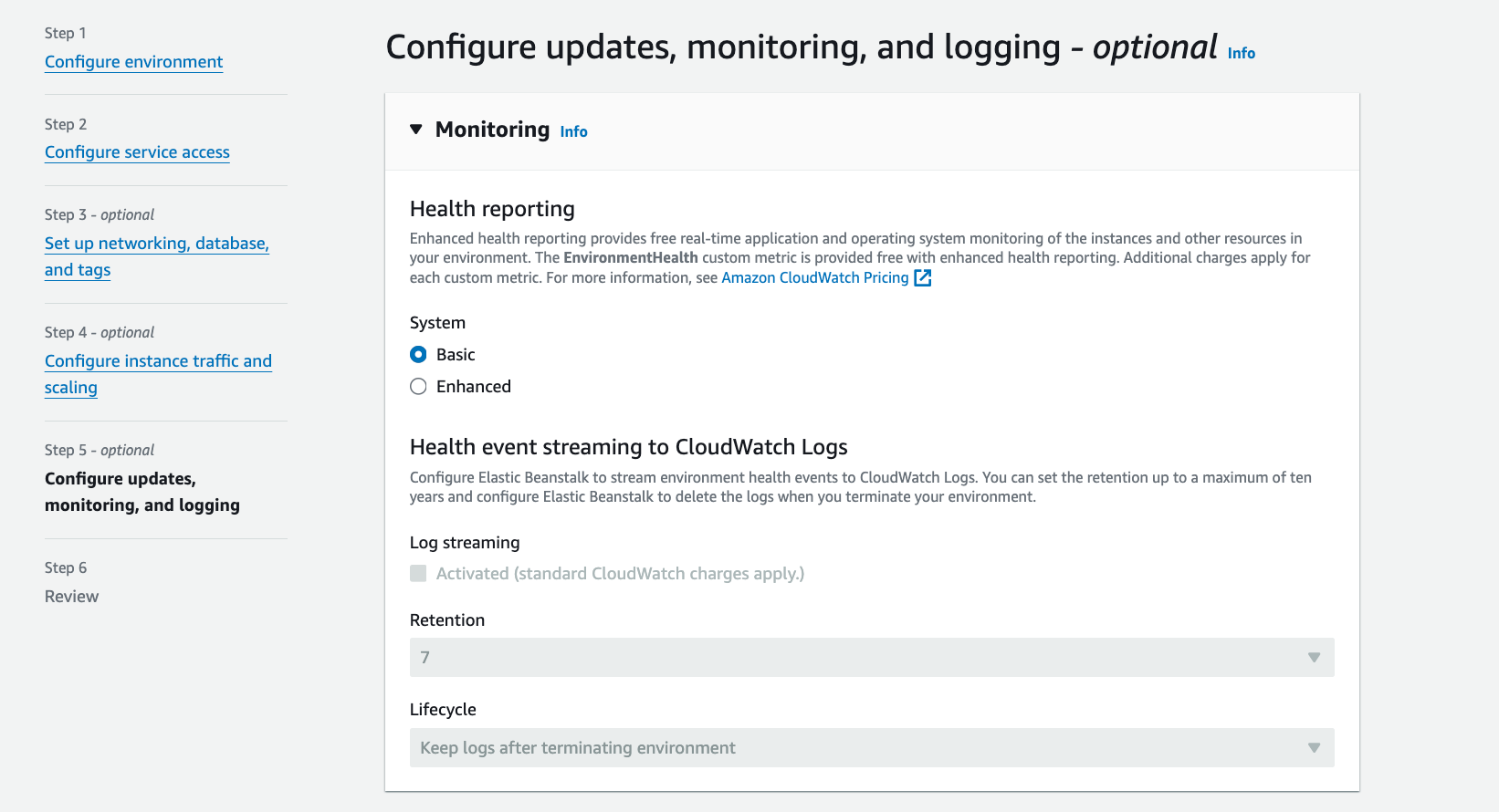Click the Review step in sidebar
The height and width of the screenshot is (812, 1499).
(71, 596)
